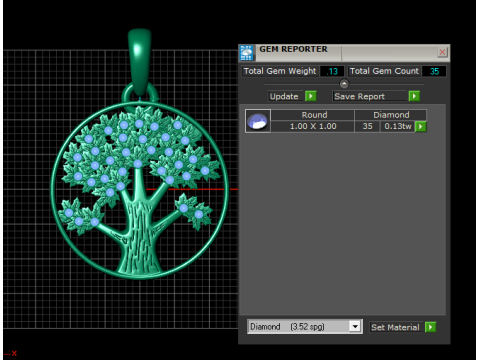Click the Diamond material cell in the report

(391, 115)
